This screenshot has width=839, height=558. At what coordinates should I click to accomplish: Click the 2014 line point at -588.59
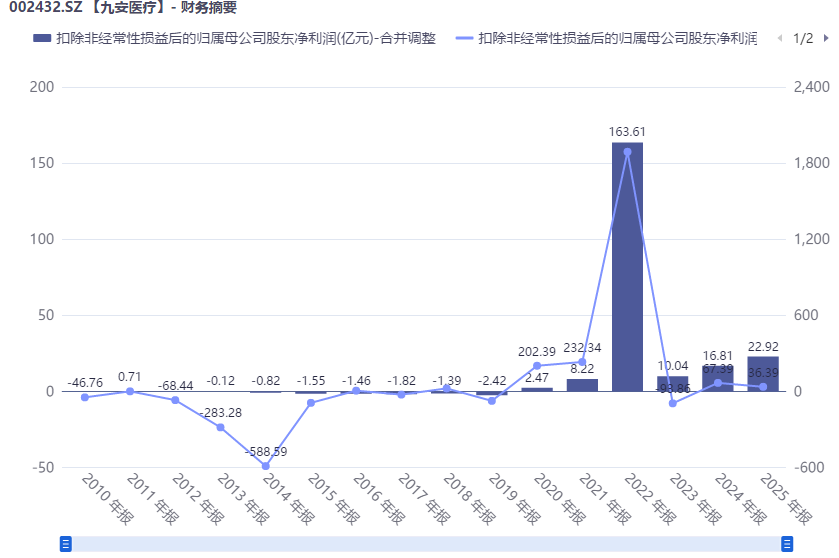[x=266, y=466]
